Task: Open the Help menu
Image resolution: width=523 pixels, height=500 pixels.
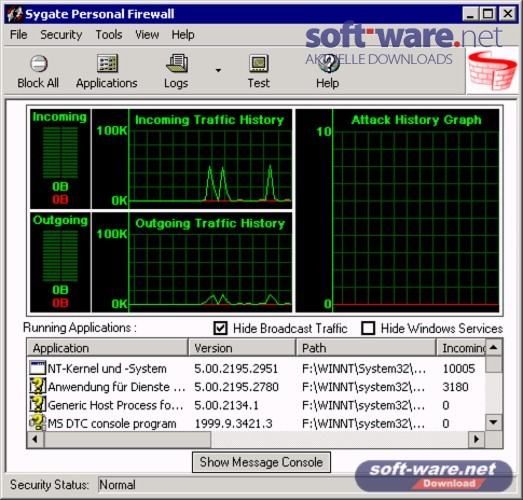Action: (x=183, y=35)
